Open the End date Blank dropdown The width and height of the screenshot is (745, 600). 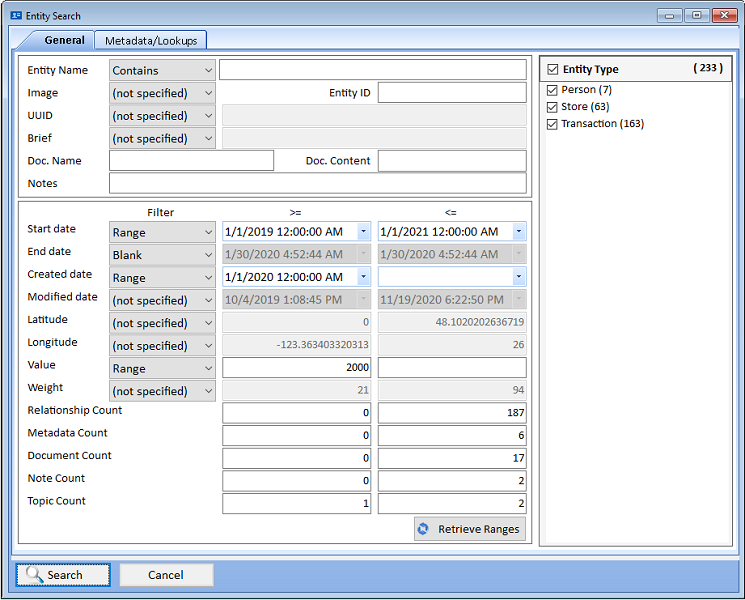click(162, 255)
